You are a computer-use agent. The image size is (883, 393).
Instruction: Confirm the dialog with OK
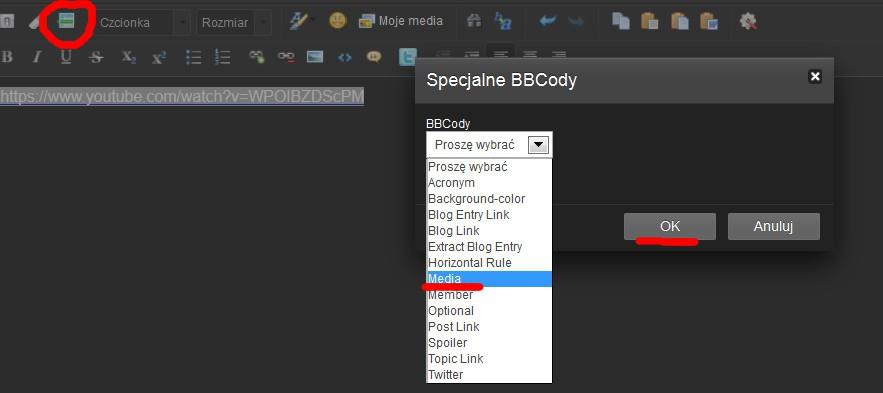(x=670, y=226)
